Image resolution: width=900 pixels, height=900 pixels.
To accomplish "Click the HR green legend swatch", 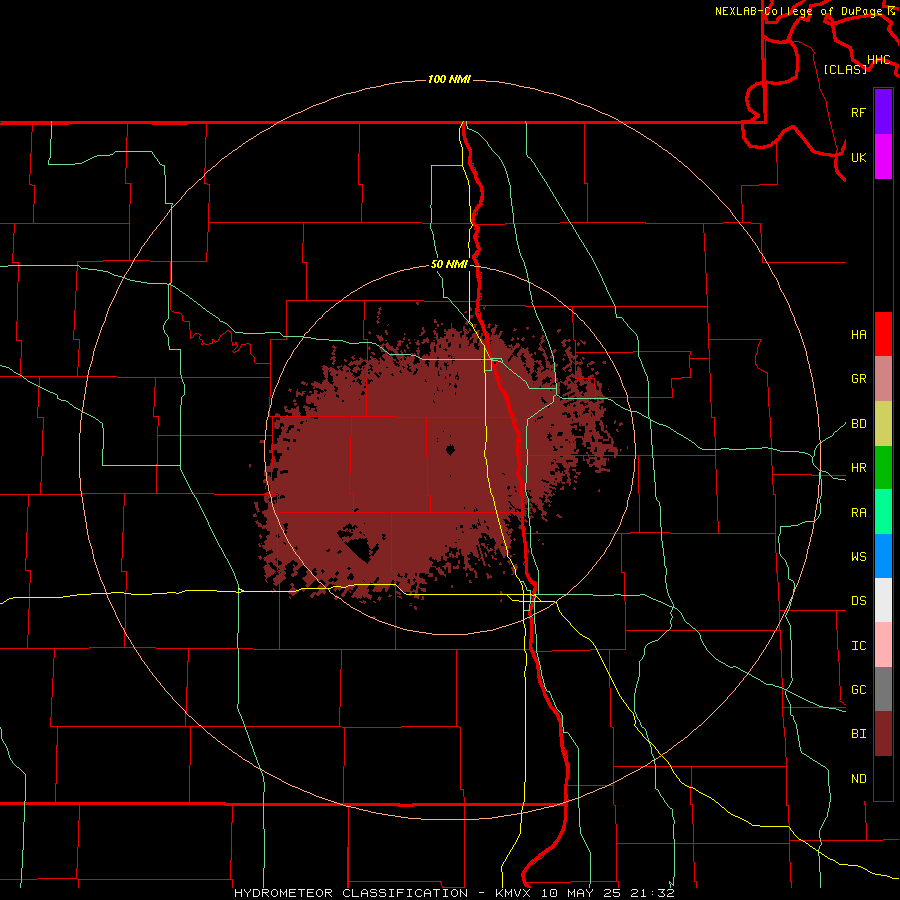I will coord(883,467).
